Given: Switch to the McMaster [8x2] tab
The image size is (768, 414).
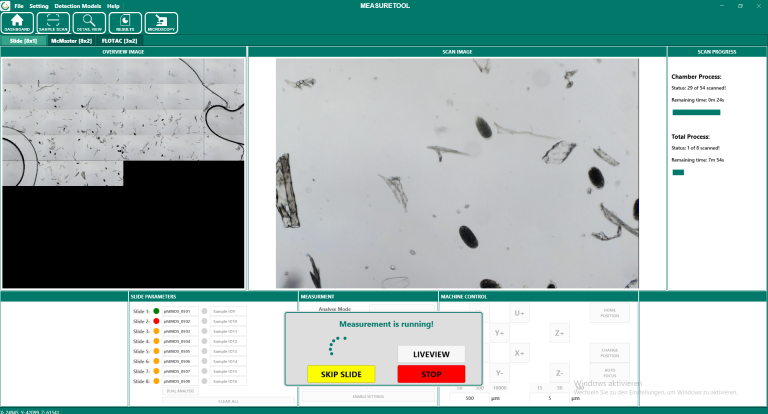Looking at the screenshot, I should coord(71,41).
